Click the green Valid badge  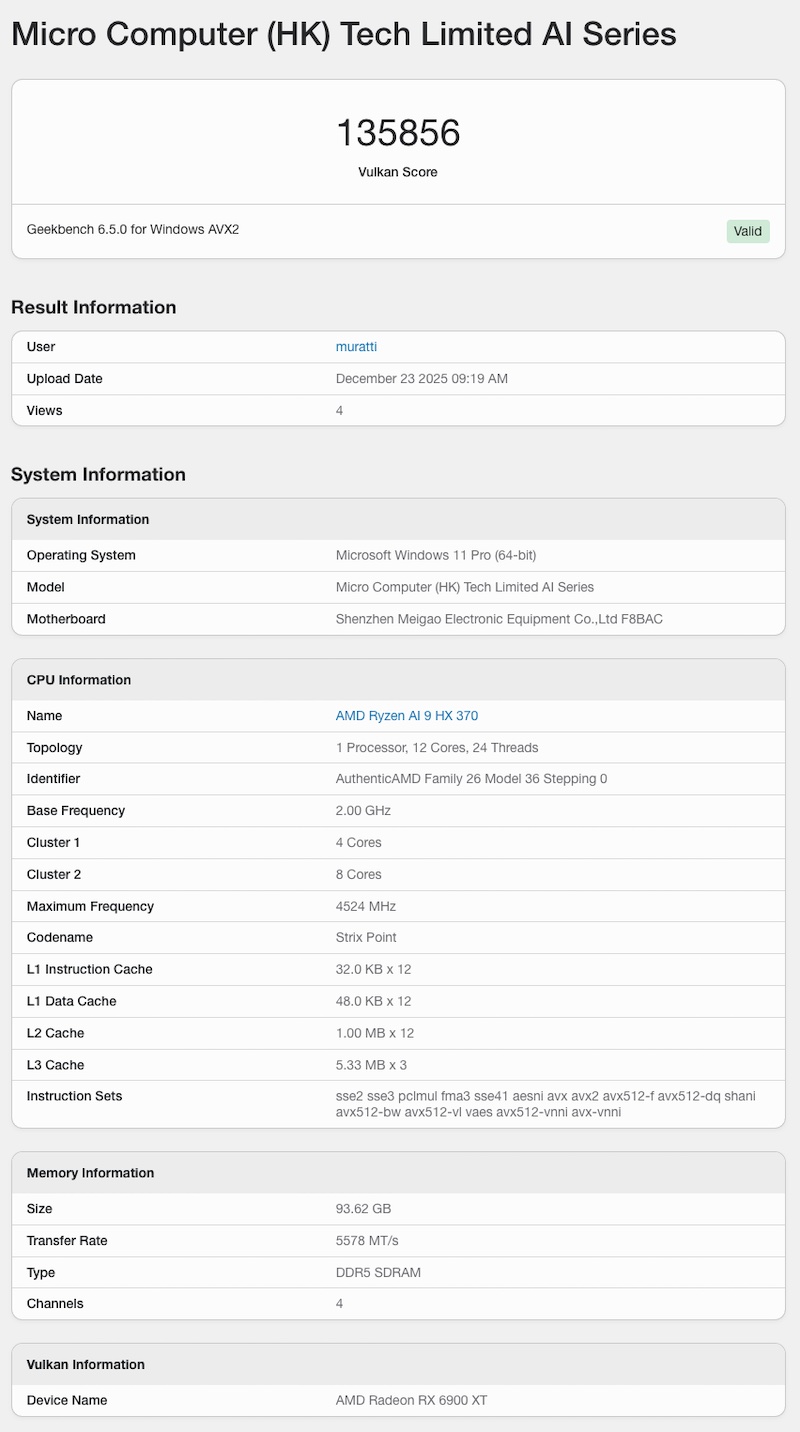click(747, 231)
